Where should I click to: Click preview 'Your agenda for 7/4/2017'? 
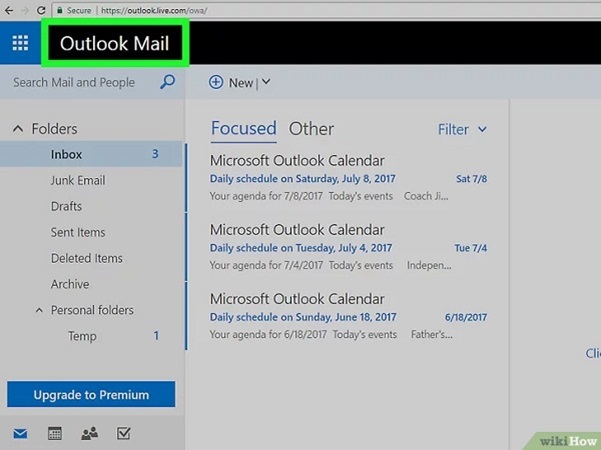click(x=266, y=265)
